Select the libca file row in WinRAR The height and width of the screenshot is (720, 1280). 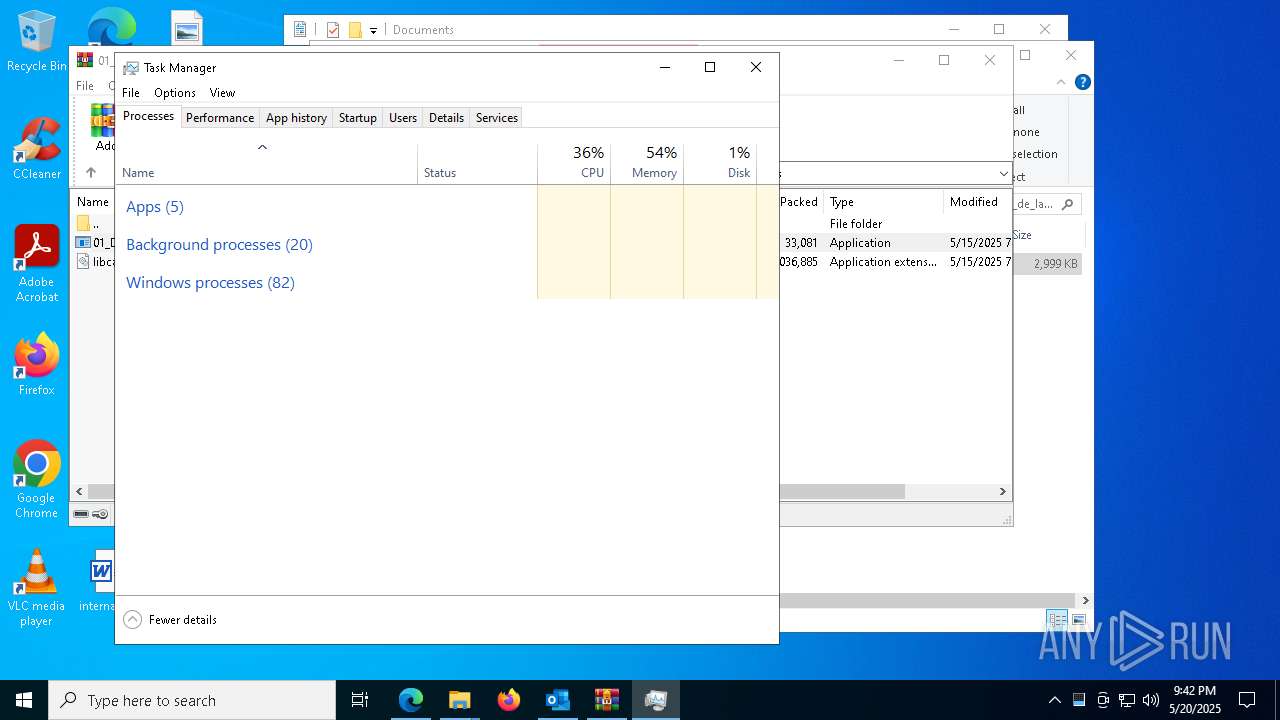pos(95,262)
